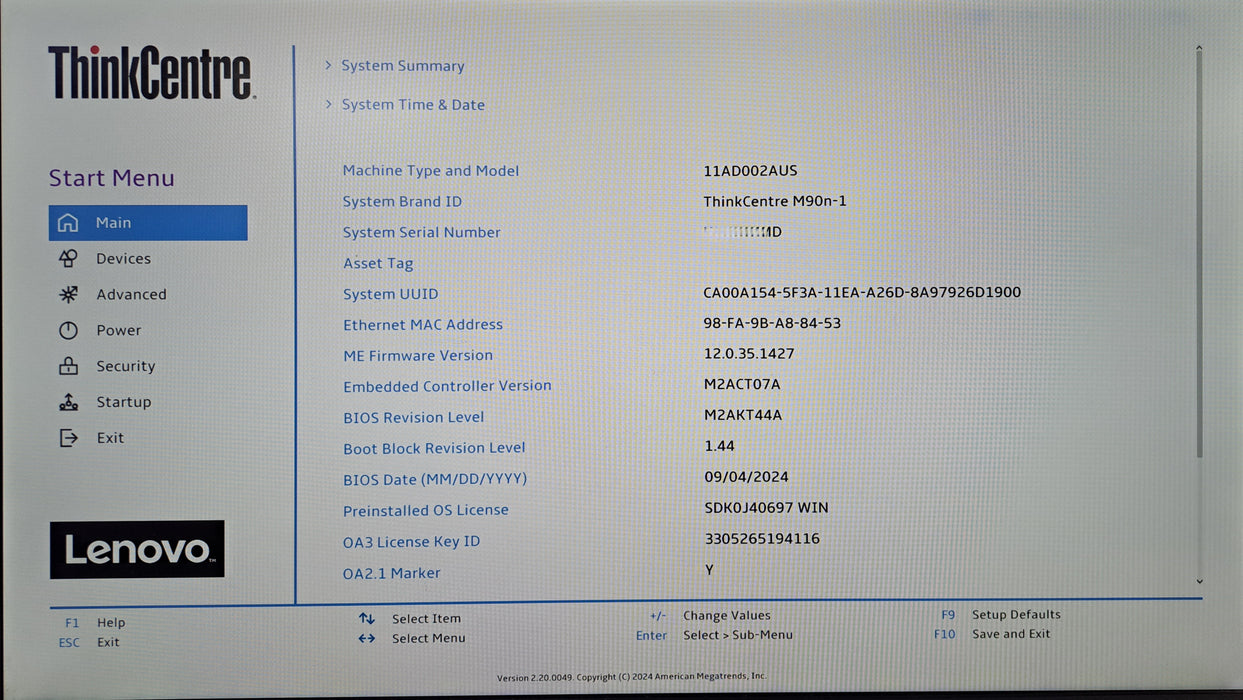
Task: Click the OA2.1 Marker value Y
Action: point(709,569)
